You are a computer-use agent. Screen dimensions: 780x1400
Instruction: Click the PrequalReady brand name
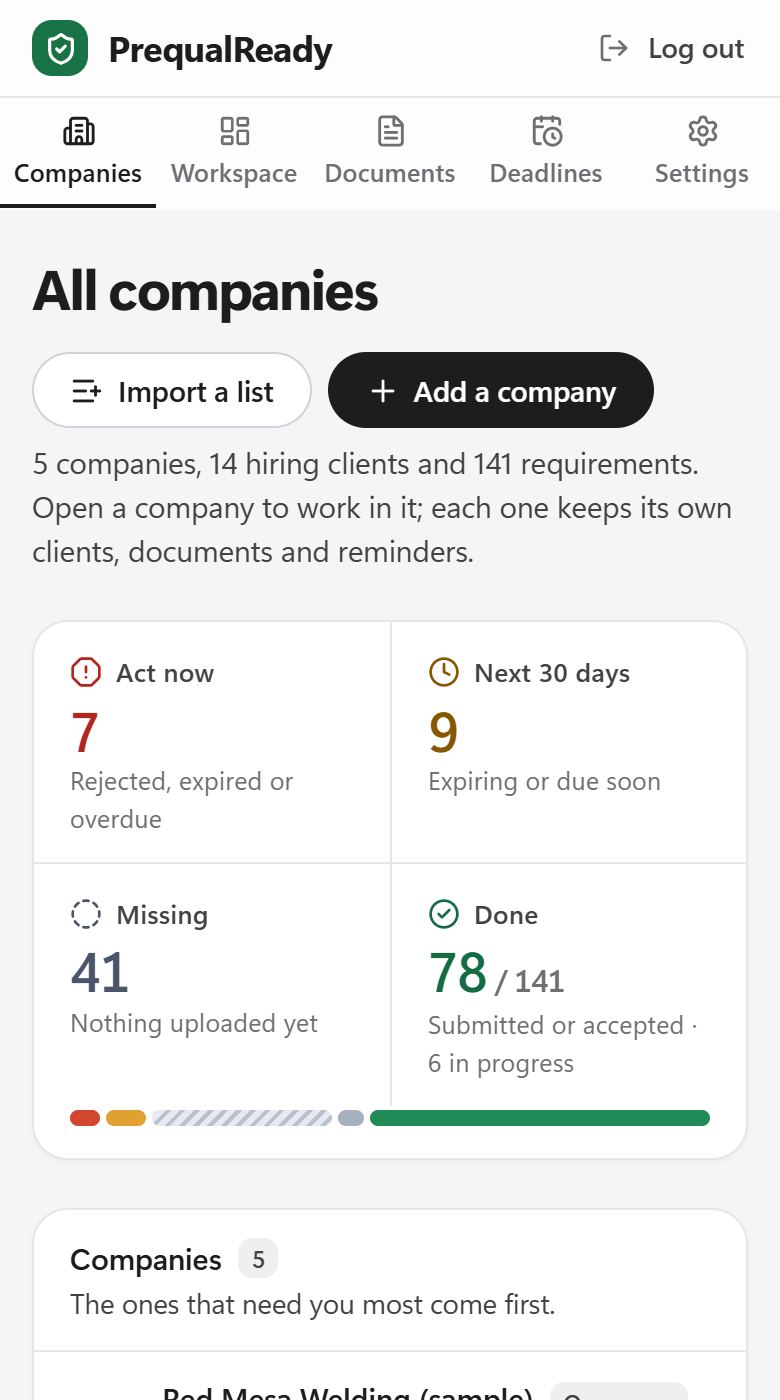point(220,49)
